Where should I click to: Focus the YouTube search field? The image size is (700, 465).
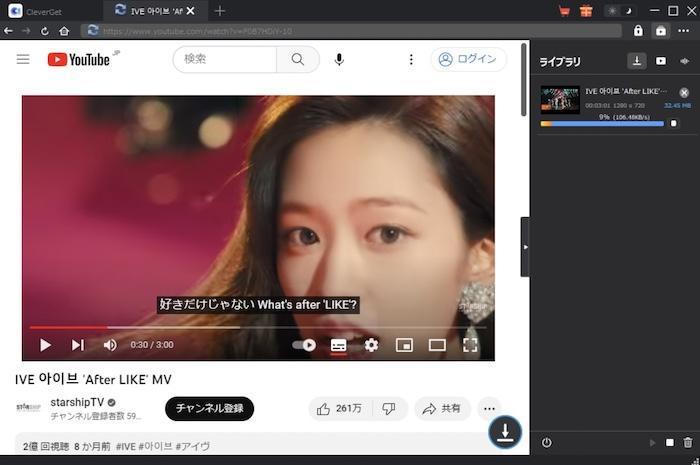[225, 59]
